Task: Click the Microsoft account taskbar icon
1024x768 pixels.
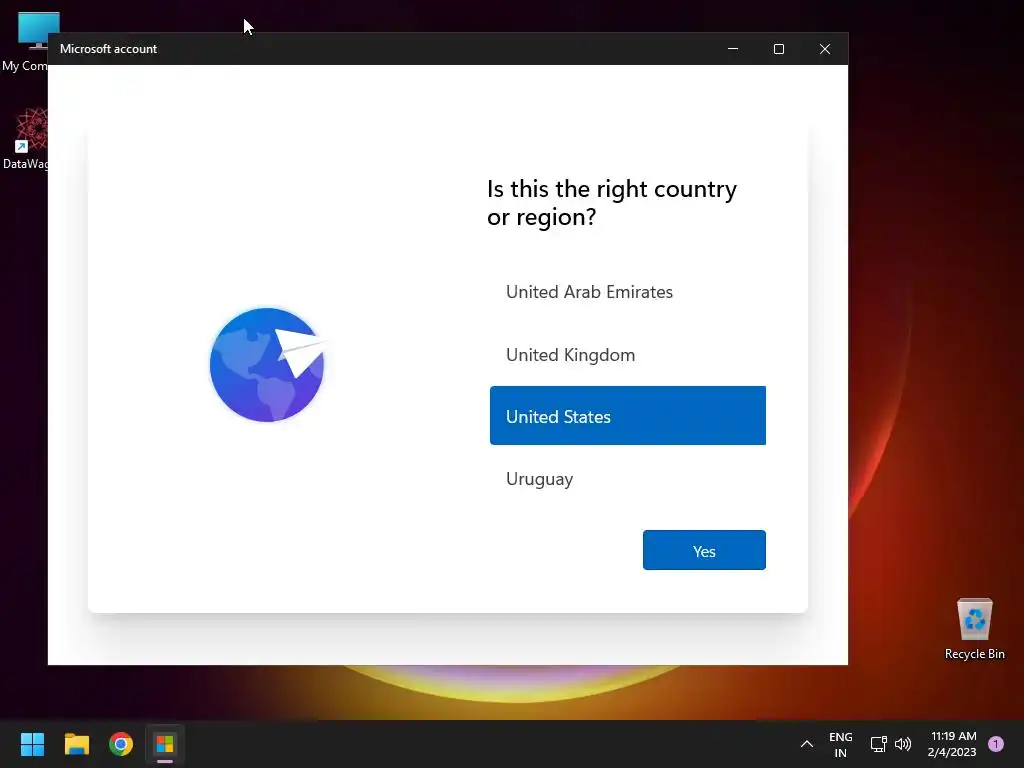Action: (x=165, y=744)
